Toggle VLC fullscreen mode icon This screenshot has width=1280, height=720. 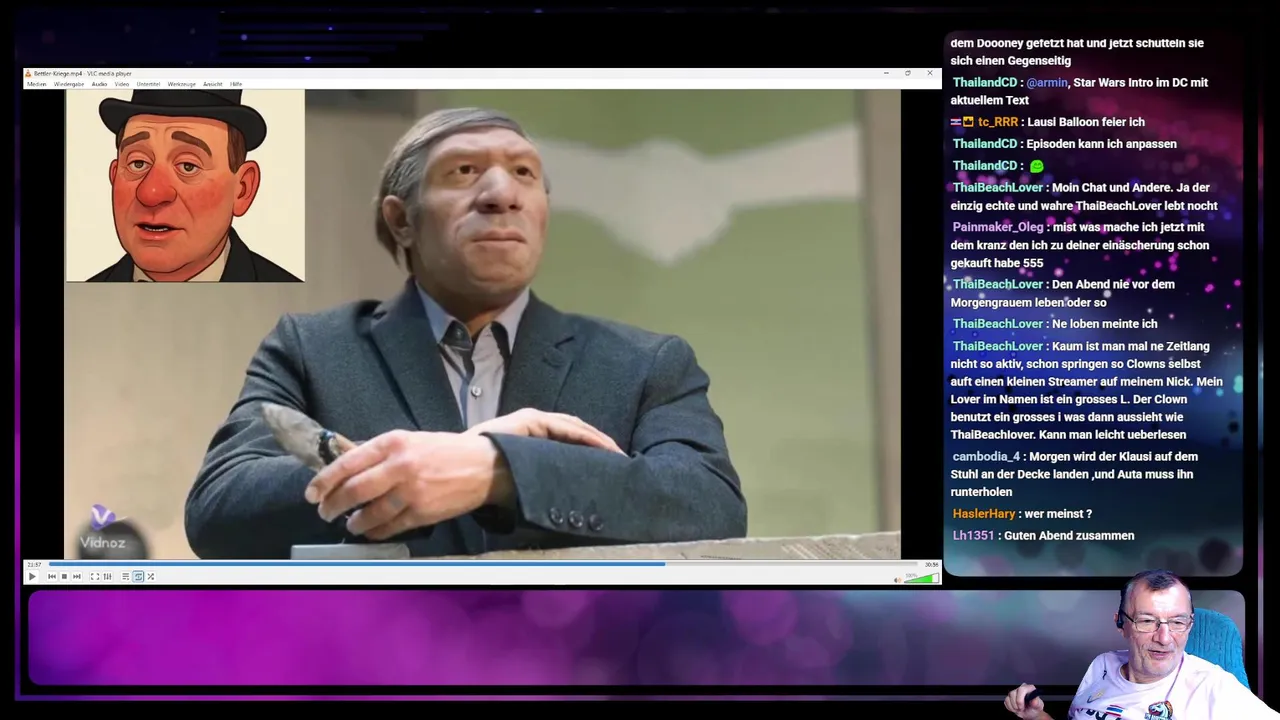pyautogui.click(x=95, y=576)
